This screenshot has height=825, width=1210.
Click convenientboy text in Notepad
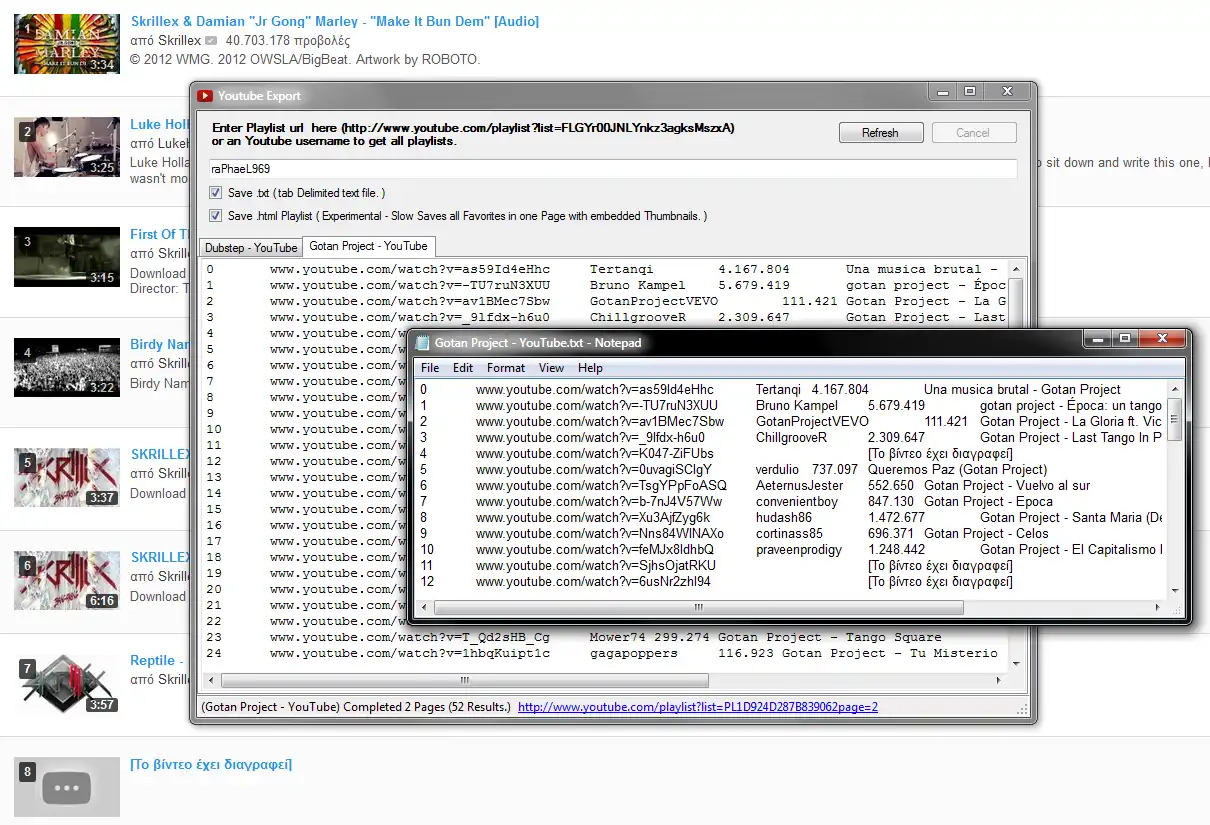pos(797,501)
